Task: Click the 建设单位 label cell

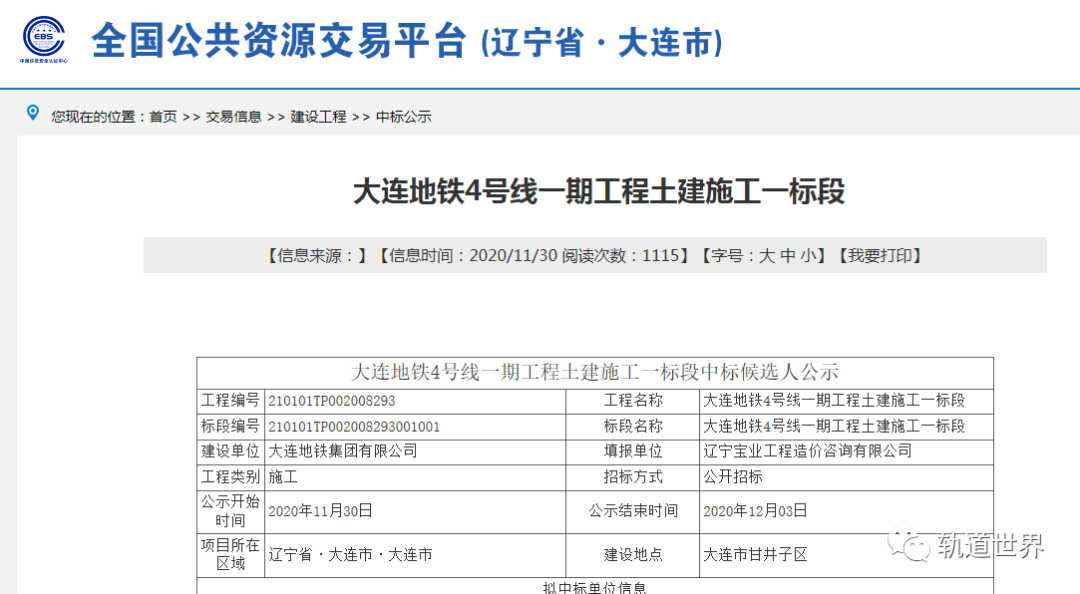Action: tap(231, 451)
